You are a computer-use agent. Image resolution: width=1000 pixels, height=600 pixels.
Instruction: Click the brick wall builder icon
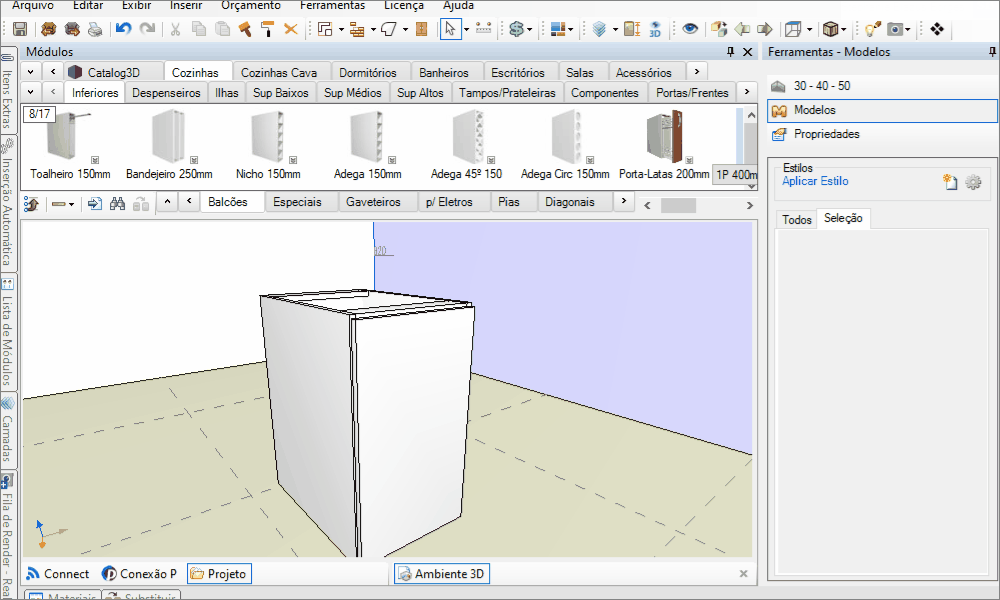(357, 29)
